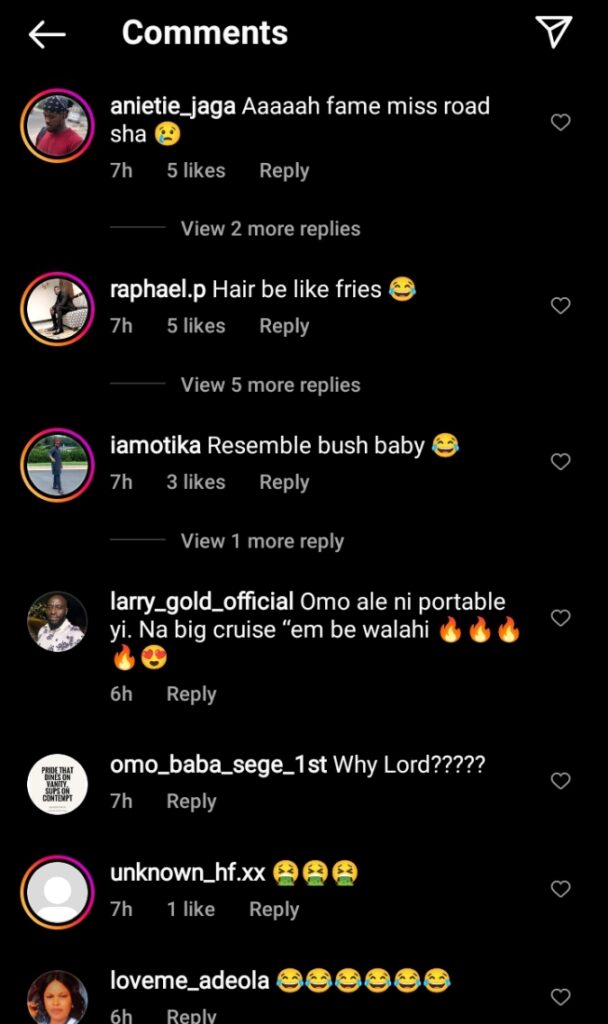
Task: Open the share paper-plane icon
Action: click(x=553, y=32)
